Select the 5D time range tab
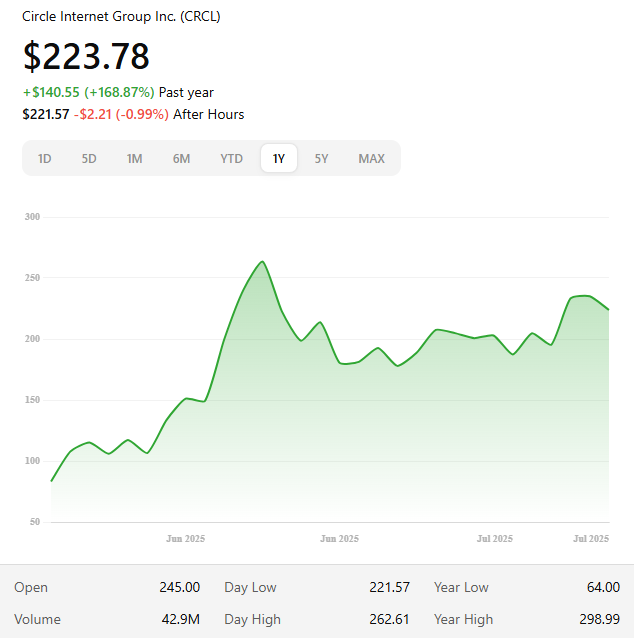 click(89, 158)
